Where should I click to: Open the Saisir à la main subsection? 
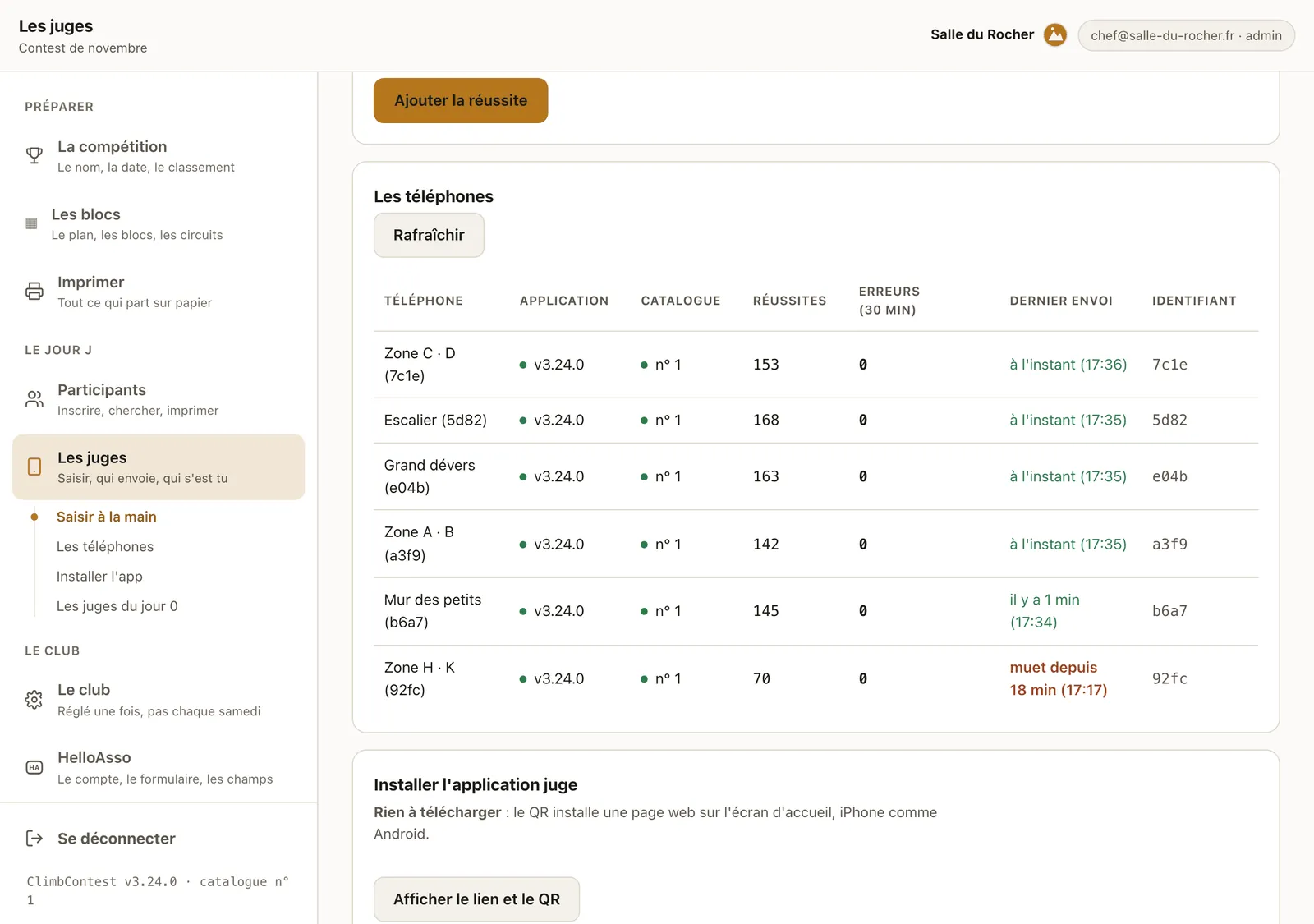click(x=106, y=517)
